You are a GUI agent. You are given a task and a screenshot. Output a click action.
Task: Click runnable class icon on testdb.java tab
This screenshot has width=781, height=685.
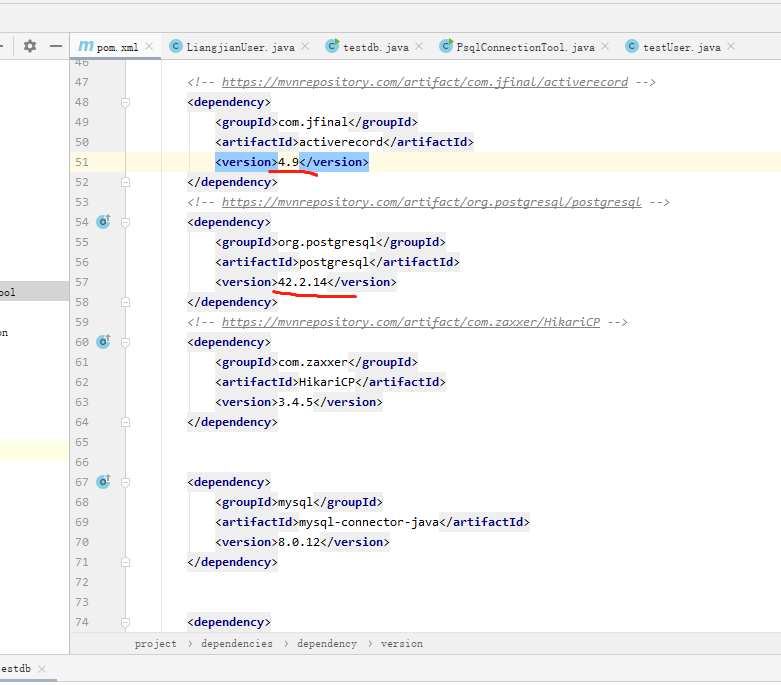(x=332, y=46)
